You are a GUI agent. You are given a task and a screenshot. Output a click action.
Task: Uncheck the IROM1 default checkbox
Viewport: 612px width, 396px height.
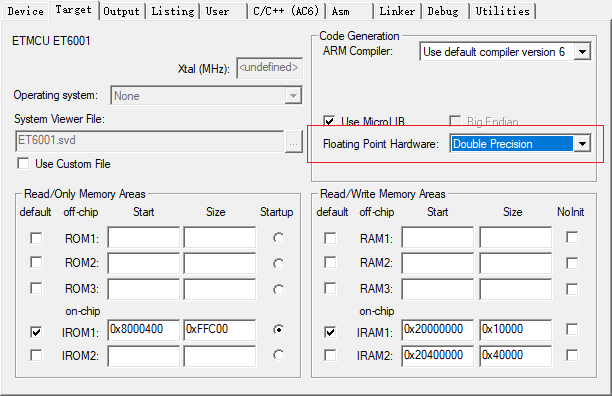click(x=36, y=332)
